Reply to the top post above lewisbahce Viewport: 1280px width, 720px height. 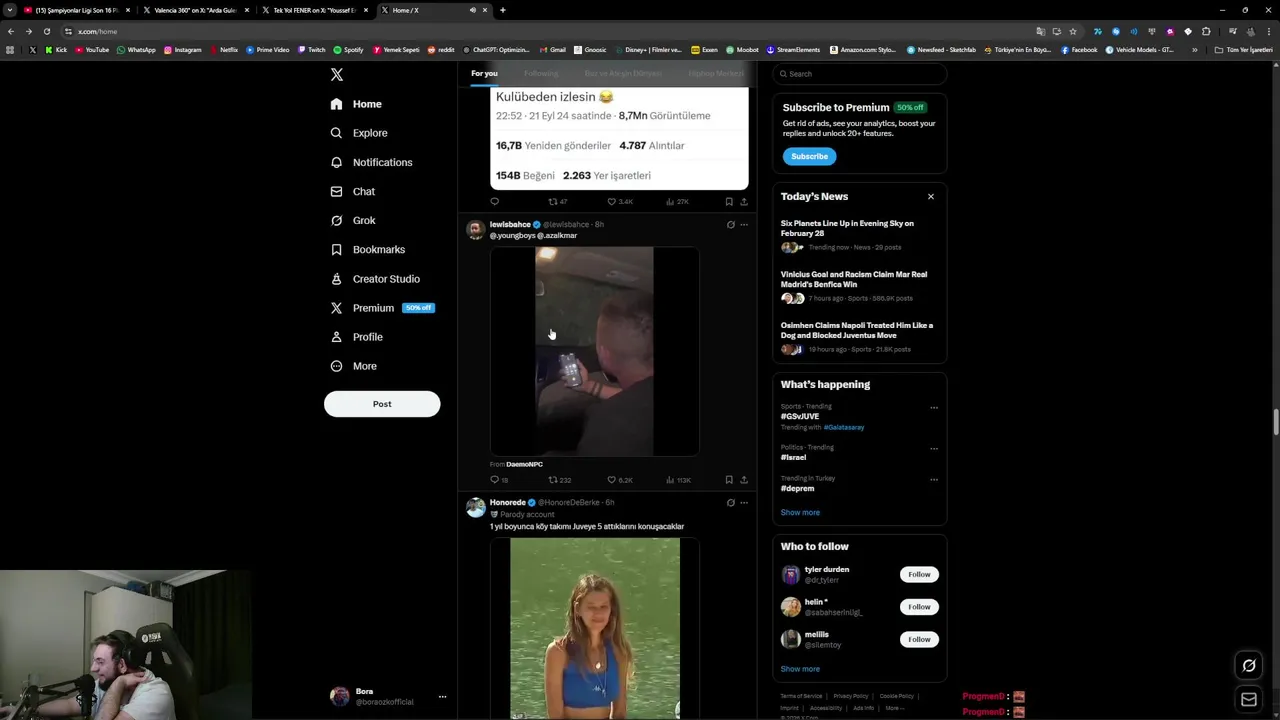[494, 202]
